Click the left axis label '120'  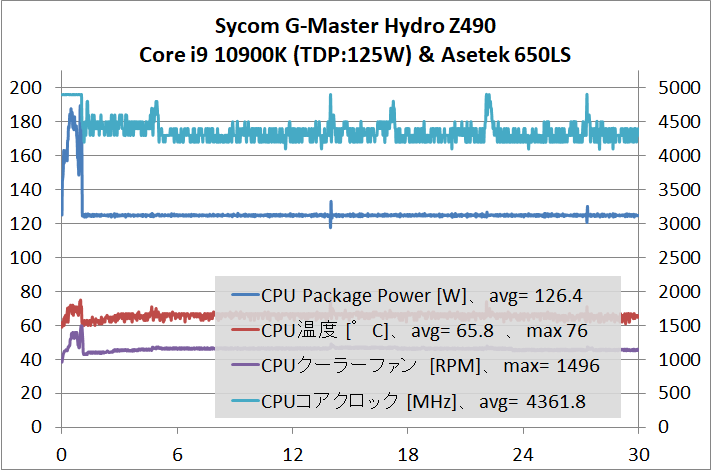pos(26,223)
